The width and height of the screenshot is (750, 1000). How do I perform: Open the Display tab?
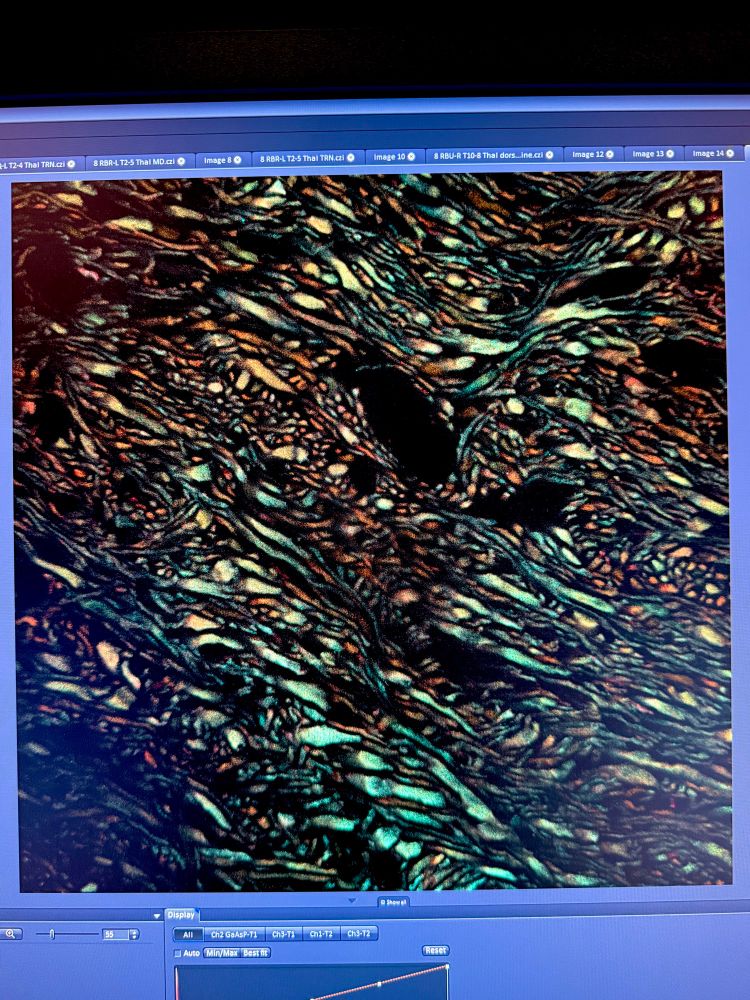point(181,915)
